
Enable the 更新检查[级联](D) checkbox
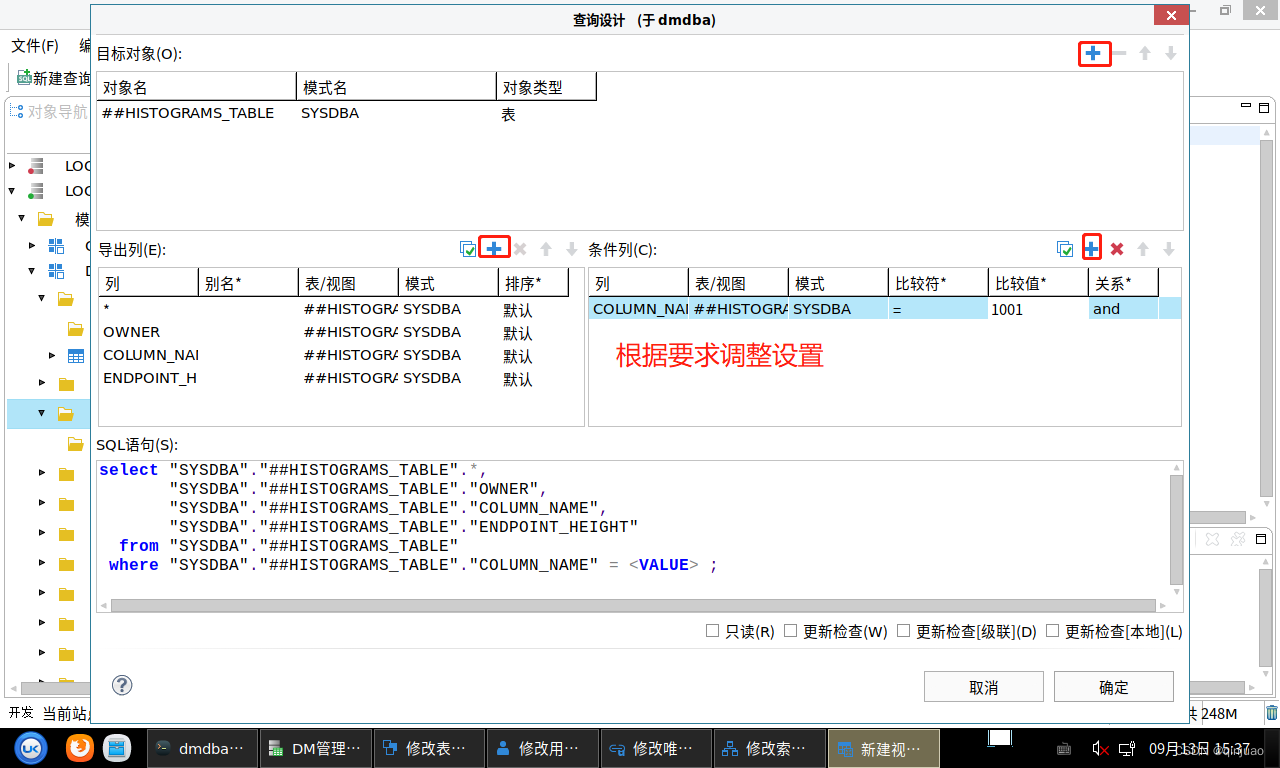[904, 631]
